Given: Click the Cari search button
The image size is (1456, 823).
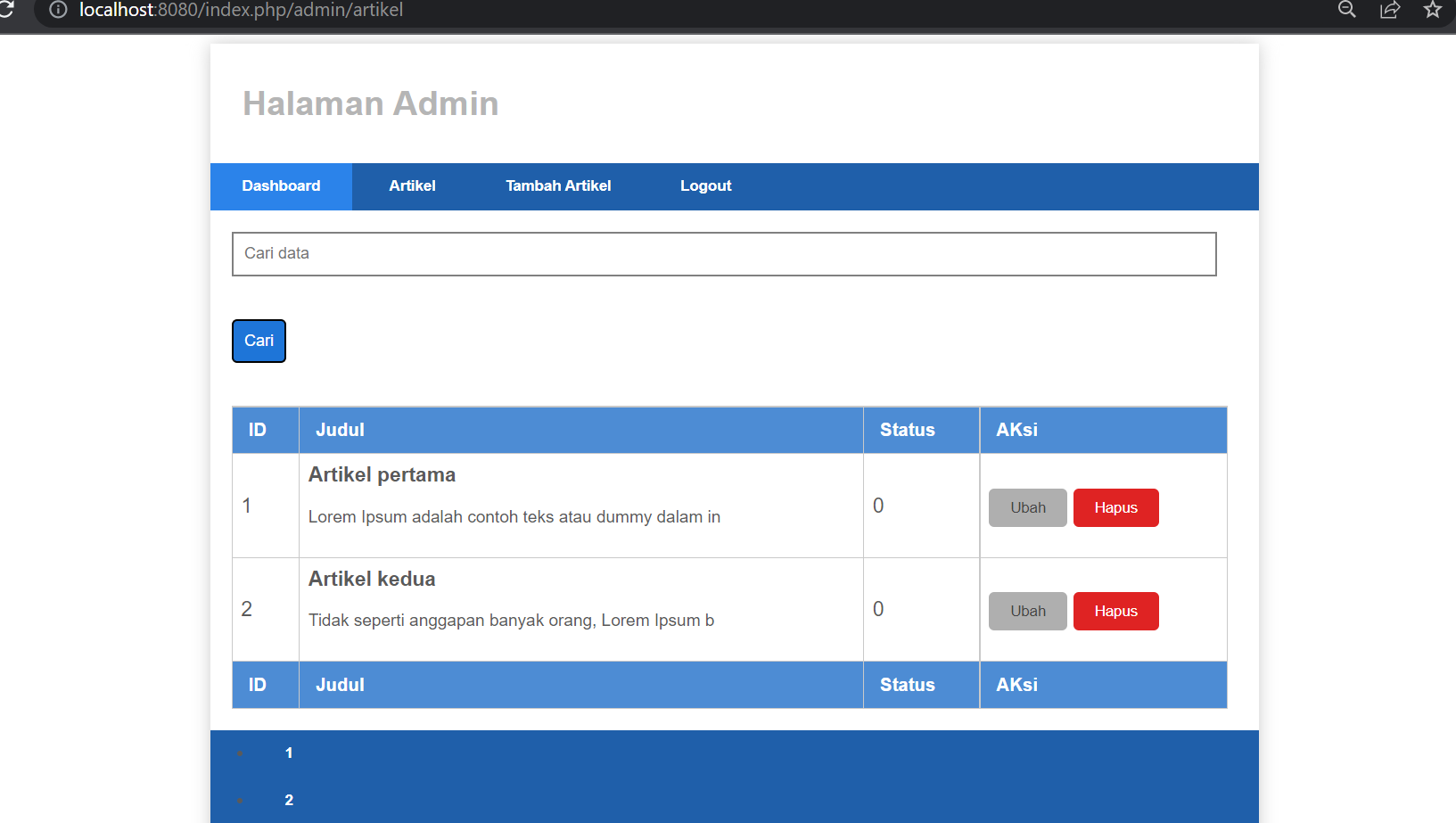Looking at the screenshot, I should tap(259, 341).
